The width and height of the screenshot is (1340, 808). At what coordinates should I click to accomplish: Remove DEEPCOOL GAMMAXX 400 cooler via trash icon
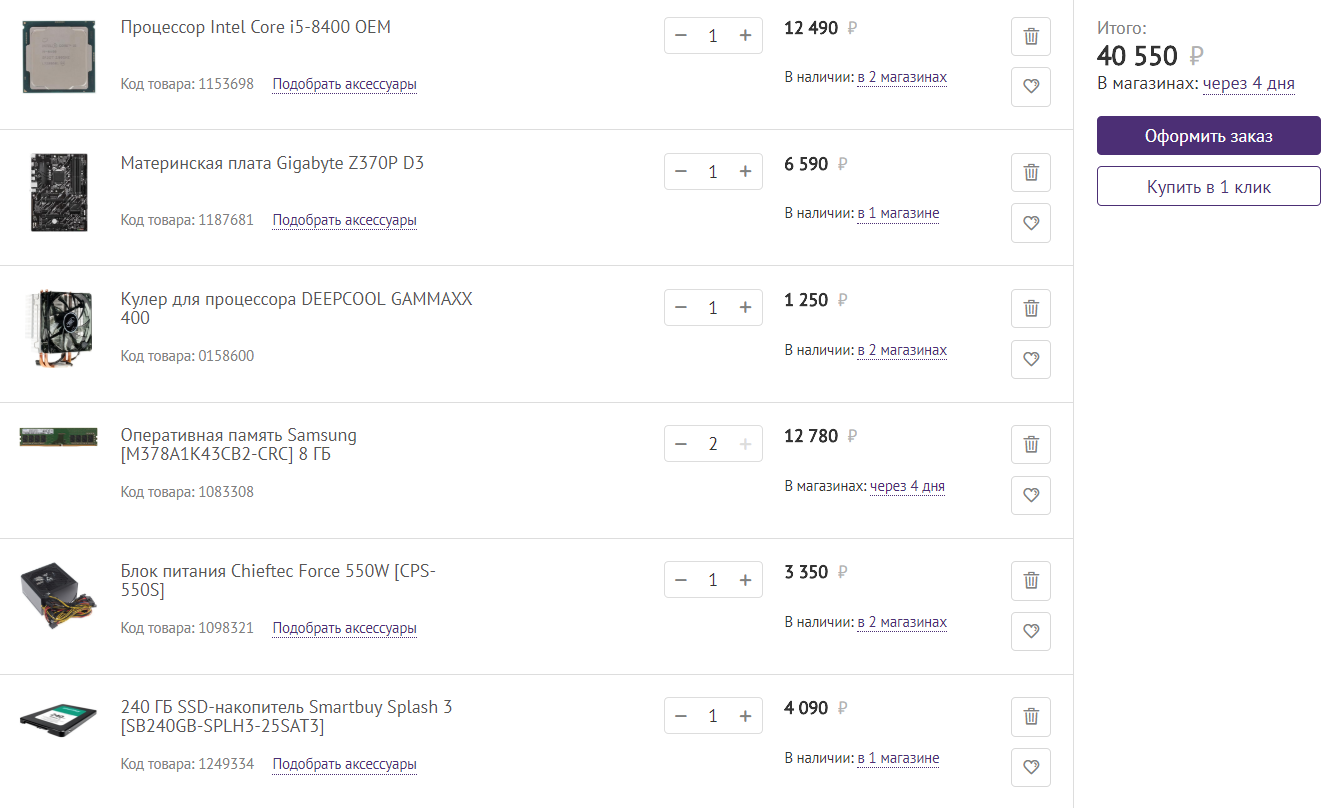pyautogui.click(x=1031, y=308)
